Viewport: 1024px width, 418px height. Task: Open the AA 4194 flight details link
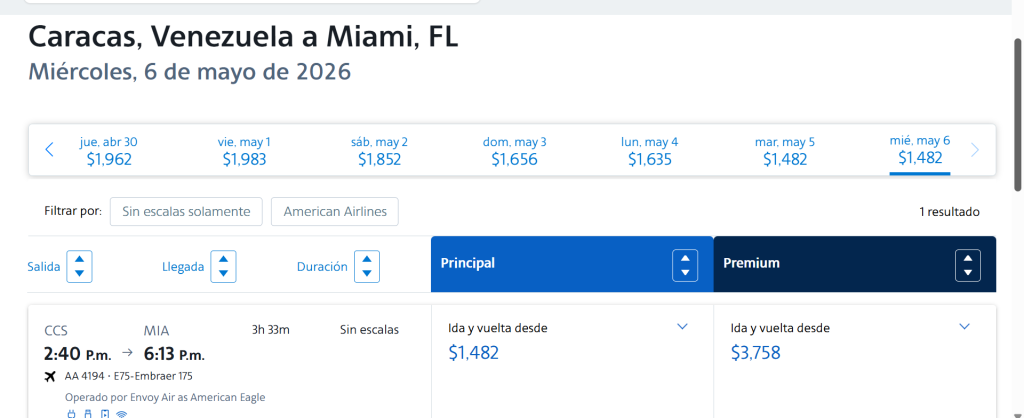click(x=87, y=376)
